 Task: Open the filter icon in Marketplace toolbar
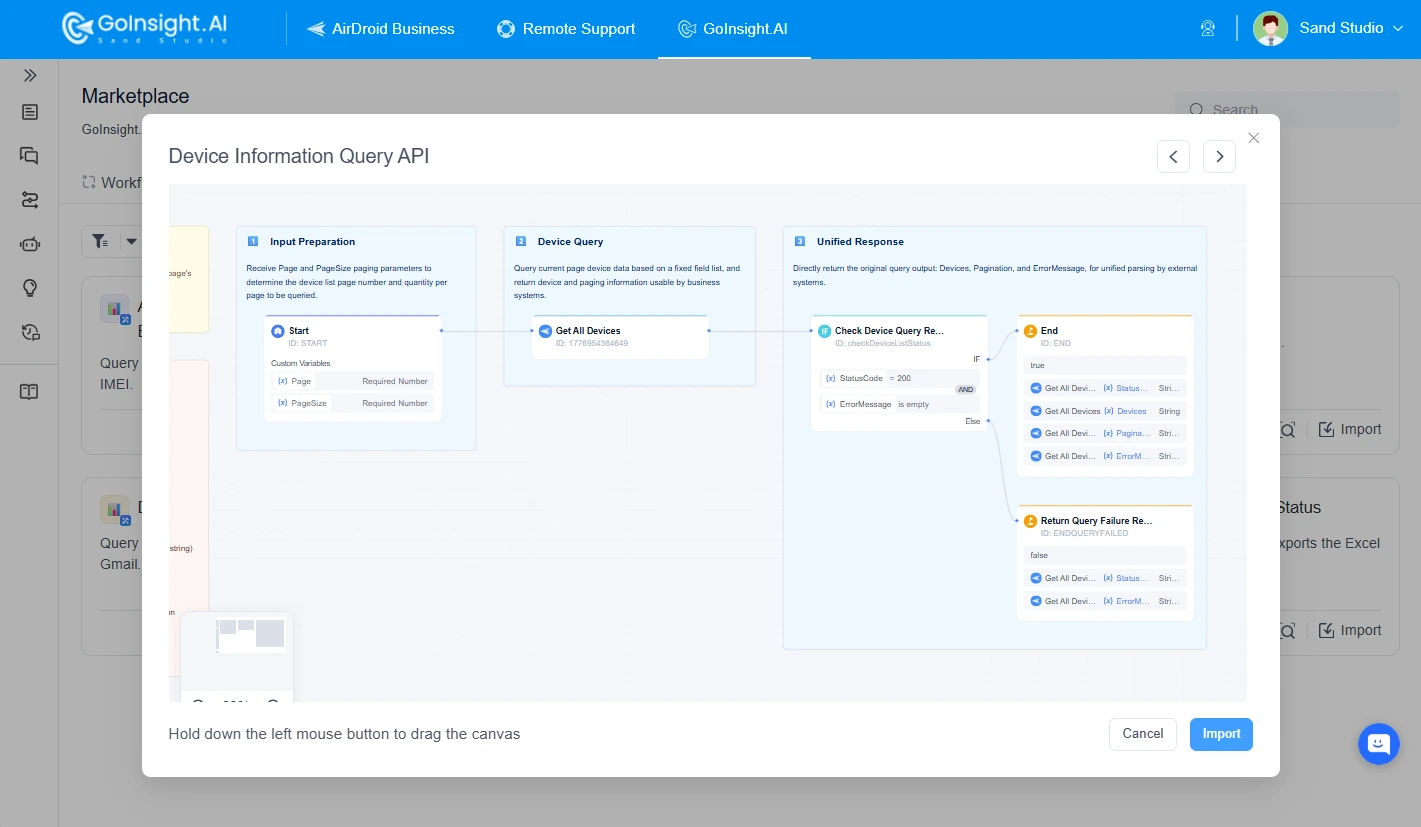point(100,241)
